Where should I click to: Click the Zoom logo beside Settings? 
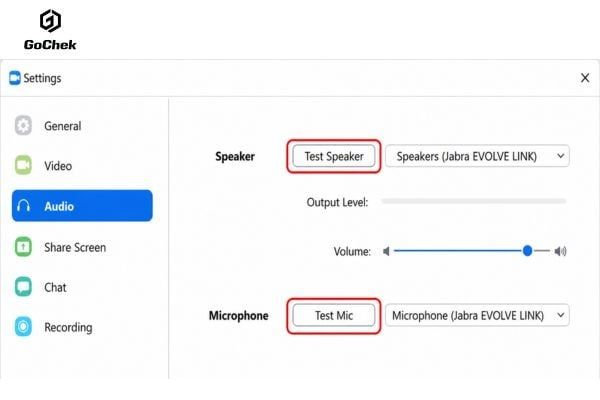pyautogui.click(x=15, y=78)
